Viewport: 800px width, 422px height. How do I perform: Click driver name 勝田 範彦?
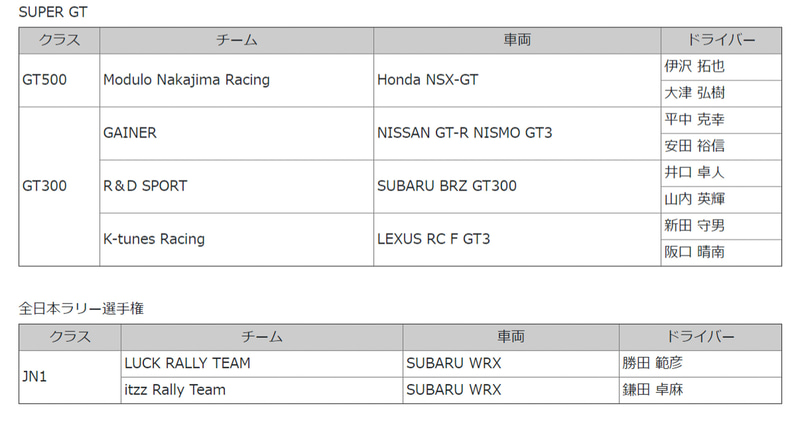(x=653, y=364)
